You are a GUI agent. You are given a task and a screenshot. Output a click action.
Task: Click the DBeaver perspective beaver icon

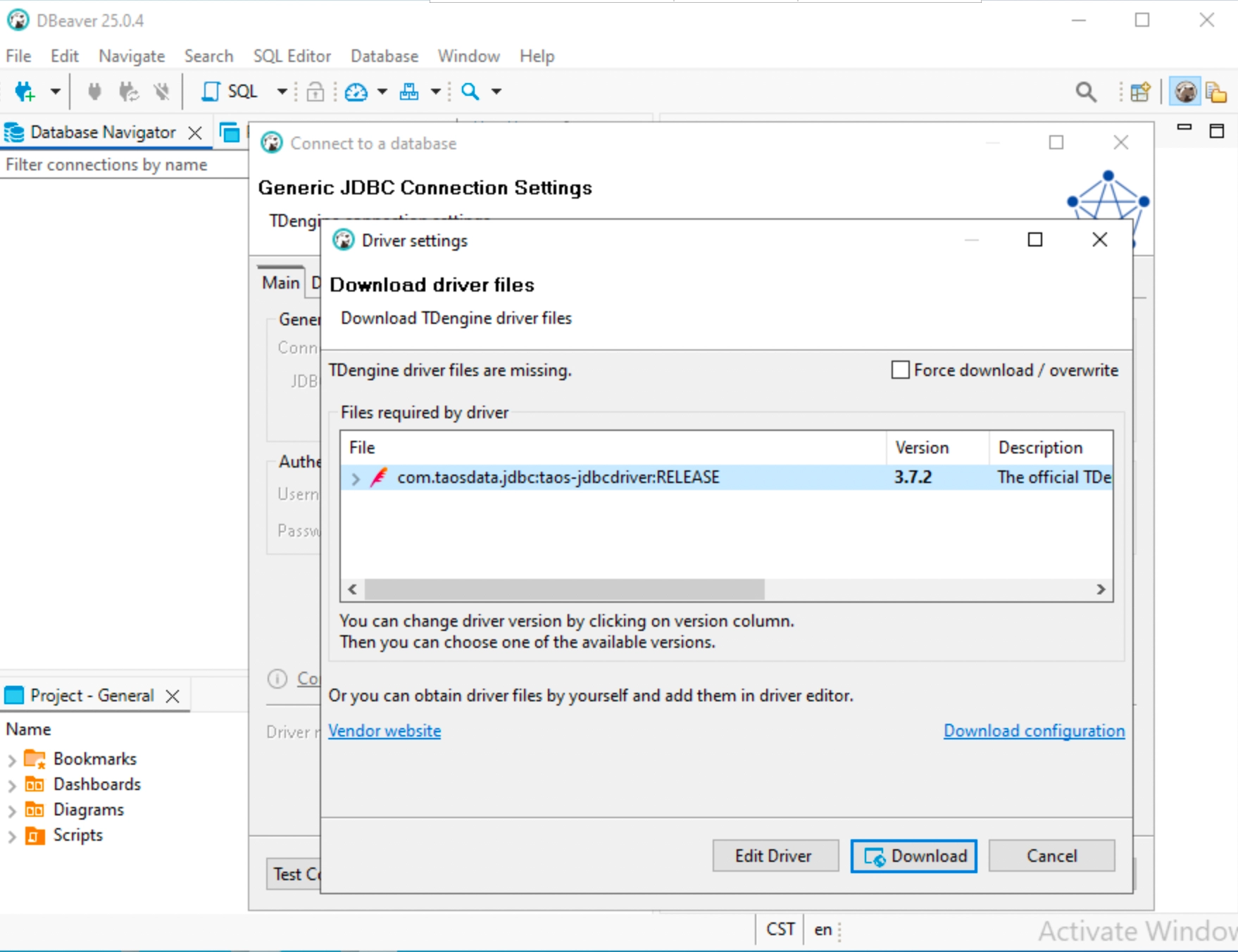tap(1185, 92)
